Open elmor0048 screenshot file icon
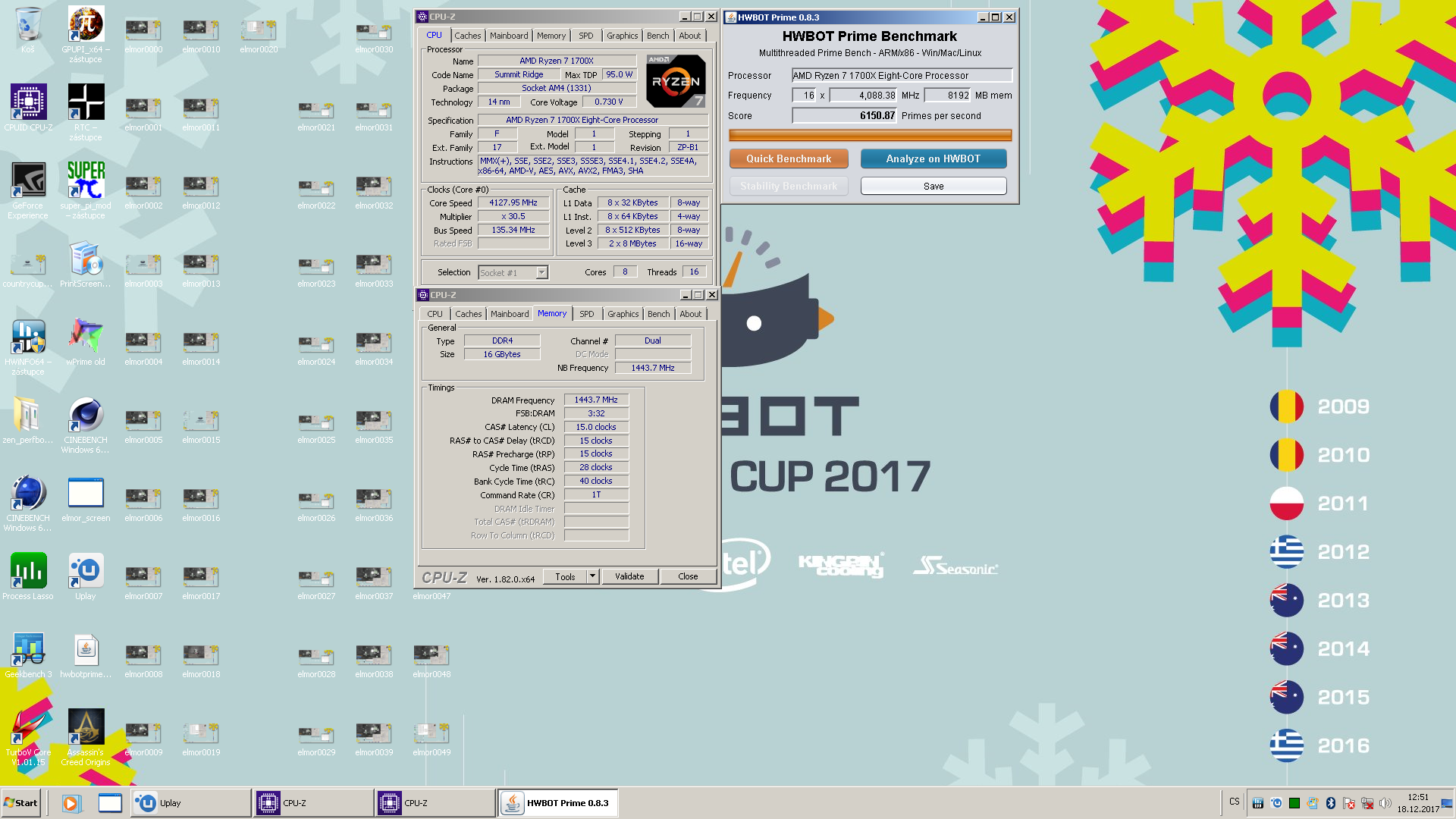The image size is (1456, 819). (431, 660)
